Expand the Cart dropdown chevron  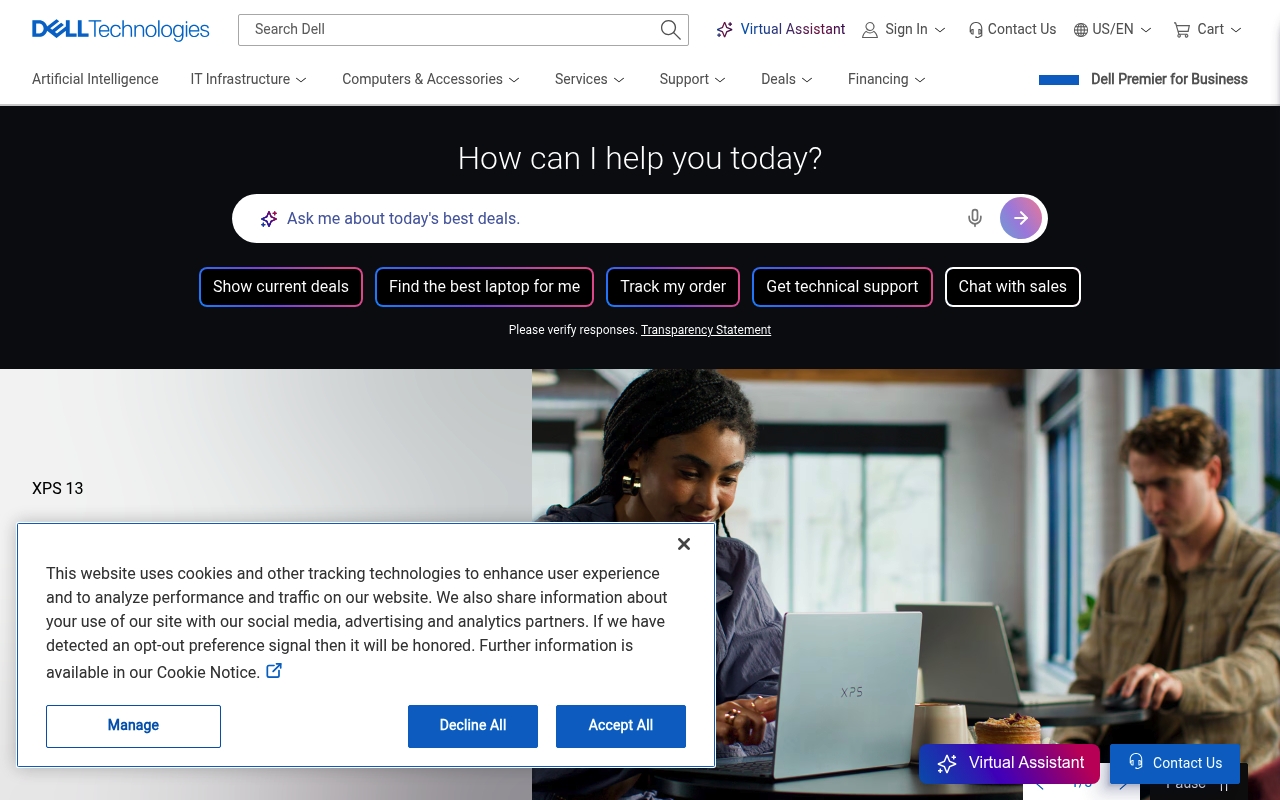click(x=1236, y=30)
